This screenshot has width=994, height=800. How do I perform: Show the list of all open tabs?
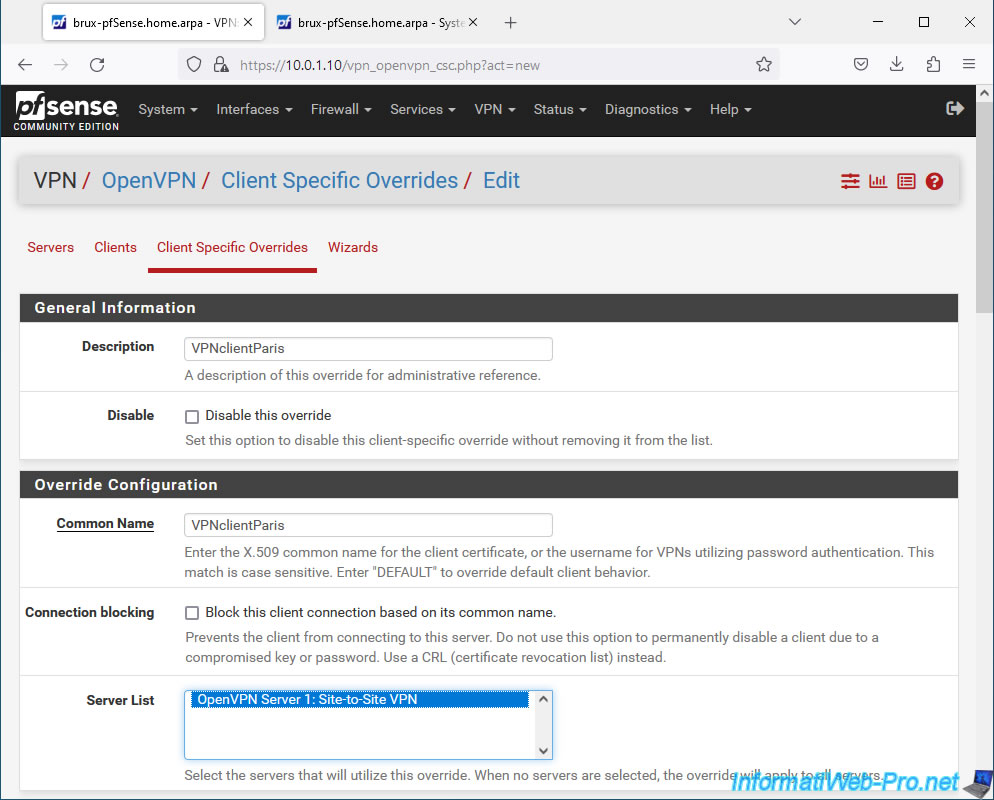click(x=795, y=22)
